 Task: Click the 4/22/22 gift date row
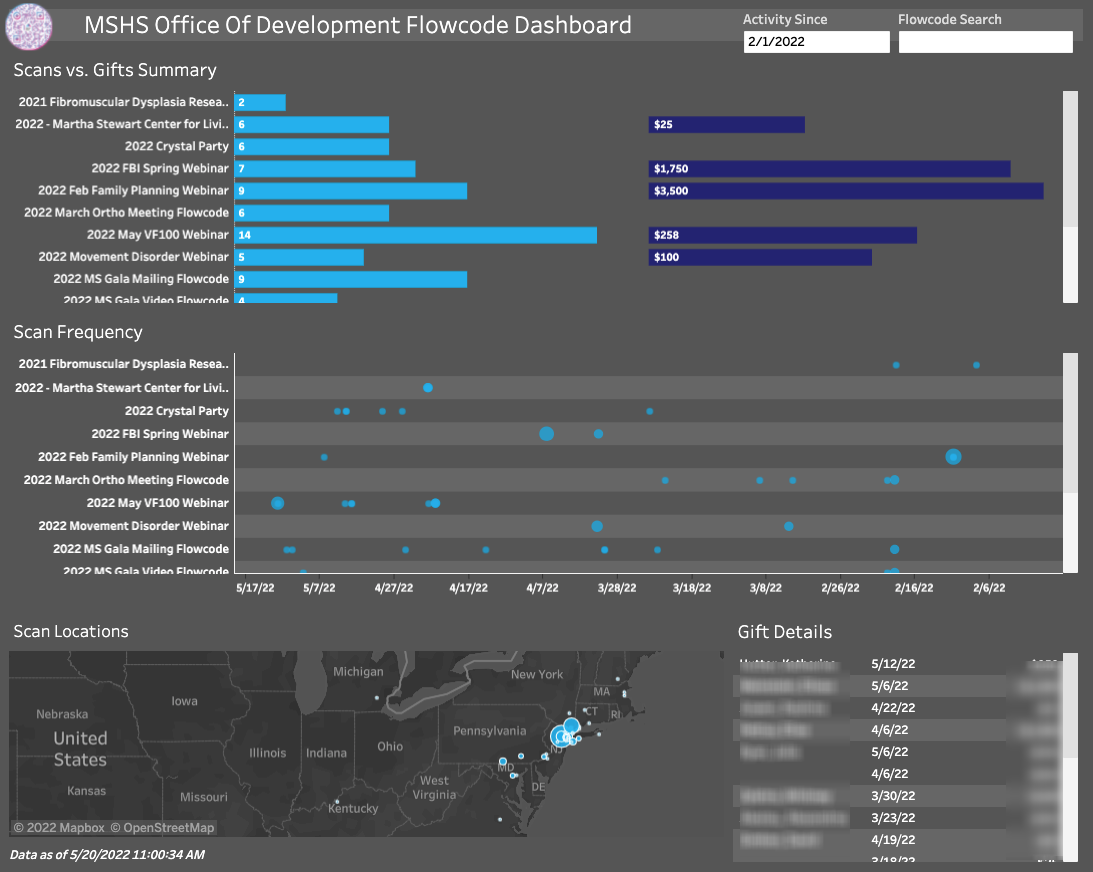[893, 707]
